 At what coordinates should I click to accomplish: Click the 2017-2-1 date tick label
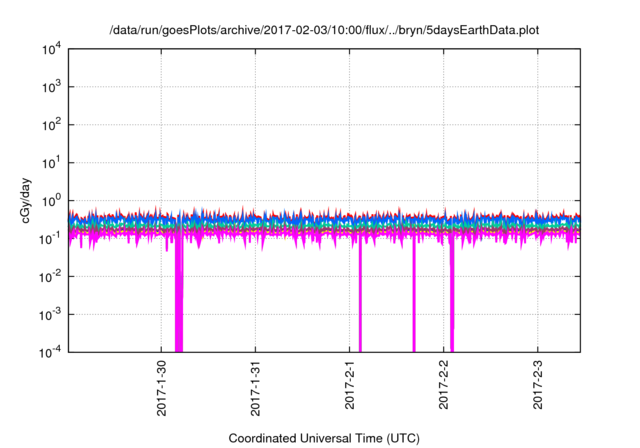point(350,385)
